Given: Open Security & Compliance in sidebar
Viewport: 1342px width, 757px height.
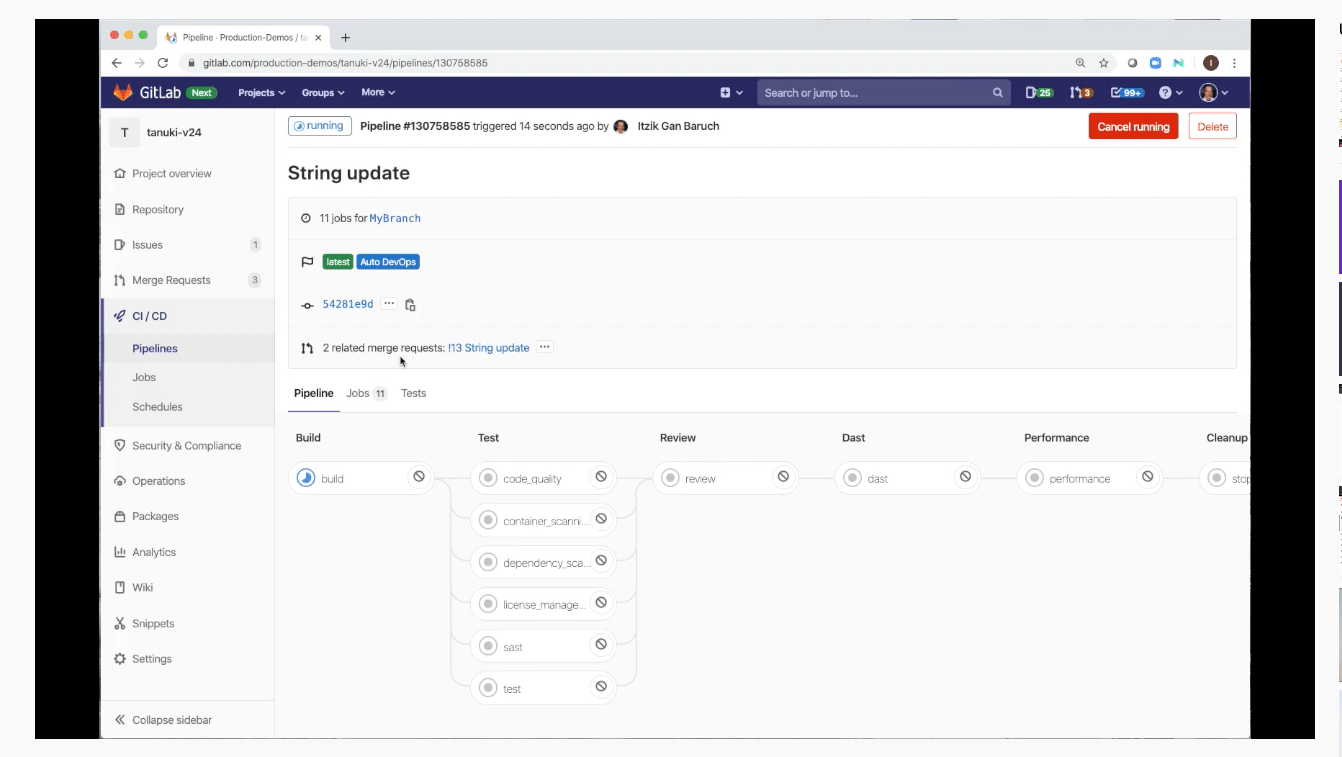Looking at the screenshot, I should pyautogui.click(x=187, y=446).
